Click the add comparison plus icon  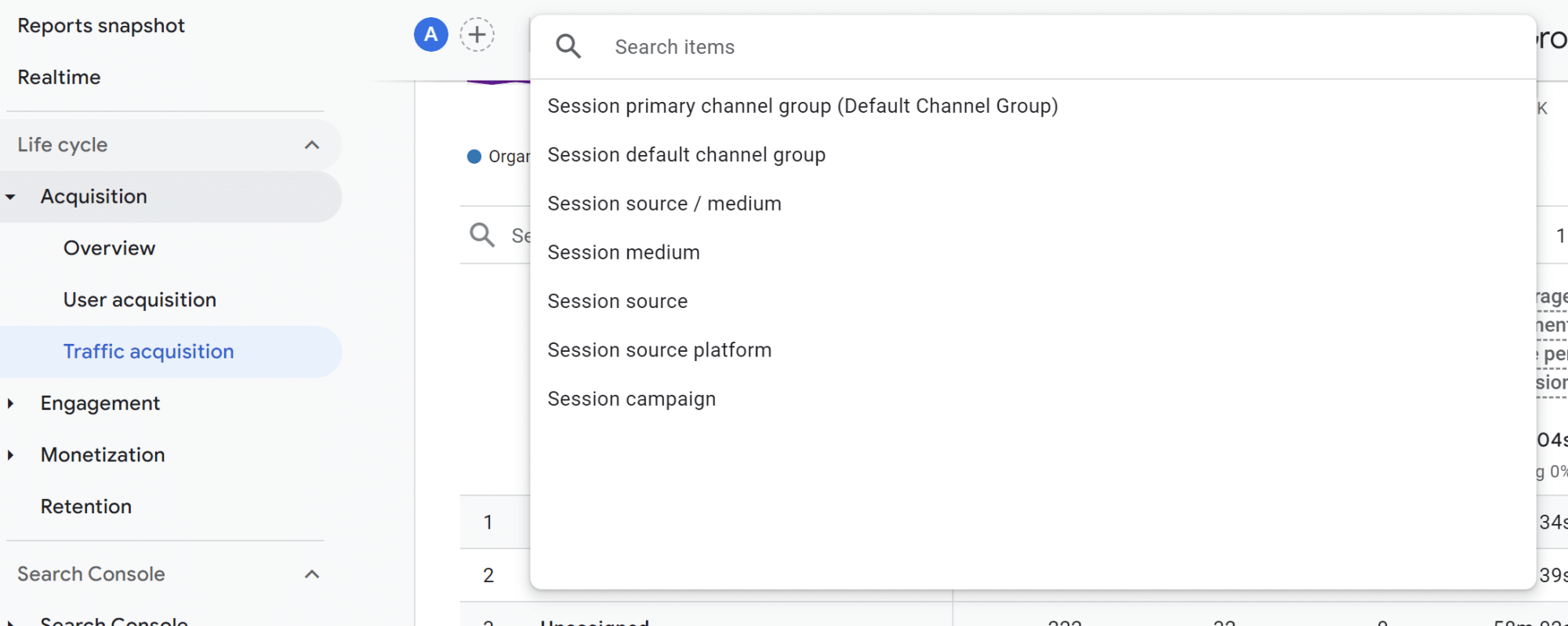click(x=477, y=34)
